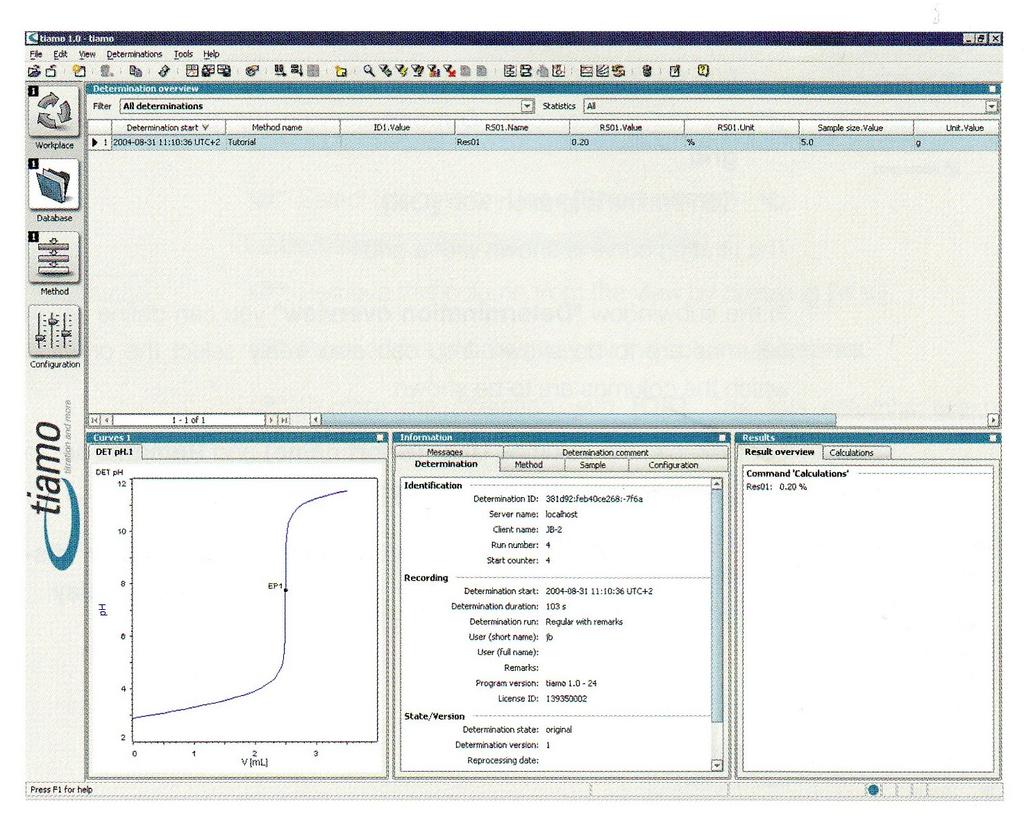Maximize the Determination overview subwindow
This screenshot has height=821, width=1024.
tap(993, 89)
